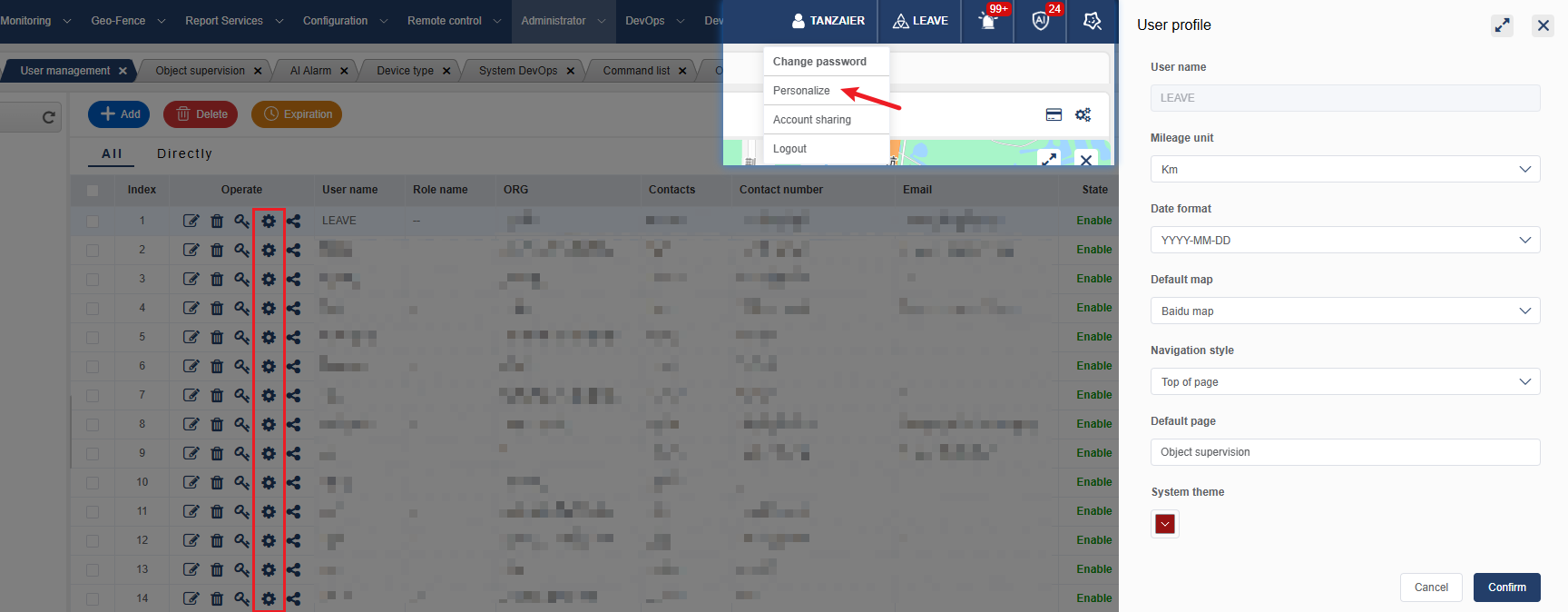This screenshot has height=612, width=1568.
Task: Click the edit icon in row 1
Action: coord(191,221)
